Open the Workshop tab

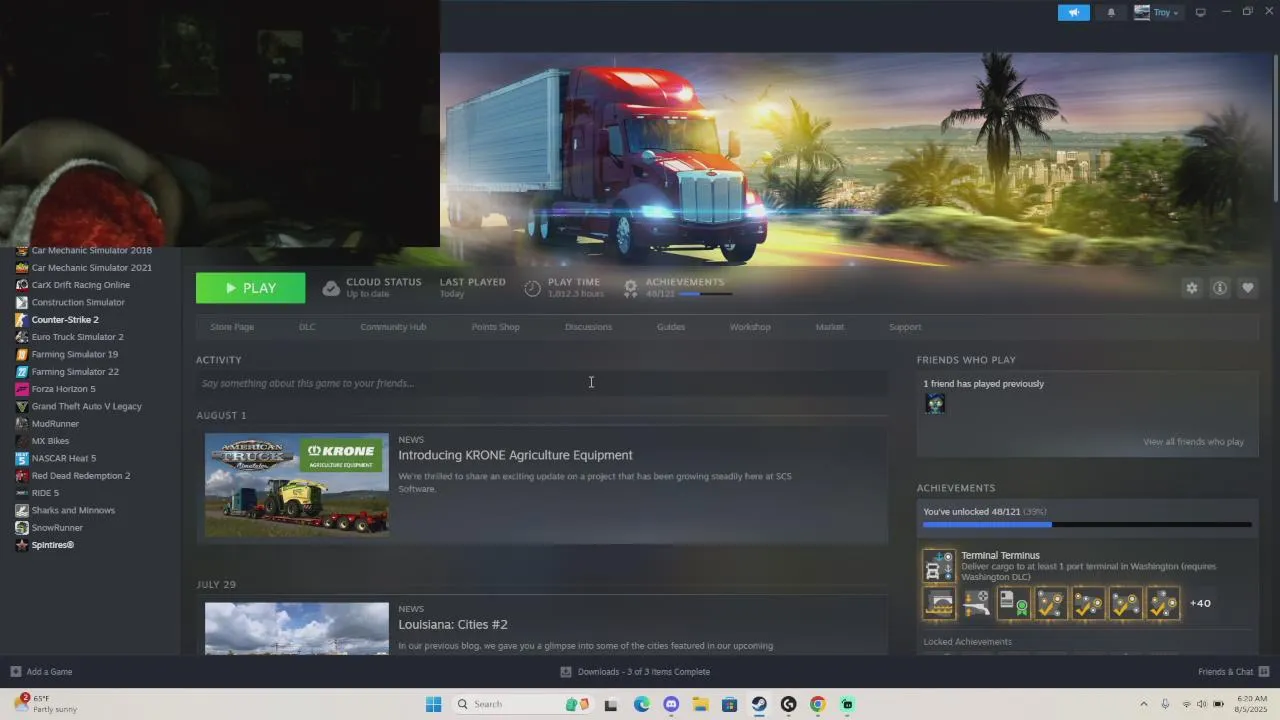pyautogui.click(x=750, y=327)
